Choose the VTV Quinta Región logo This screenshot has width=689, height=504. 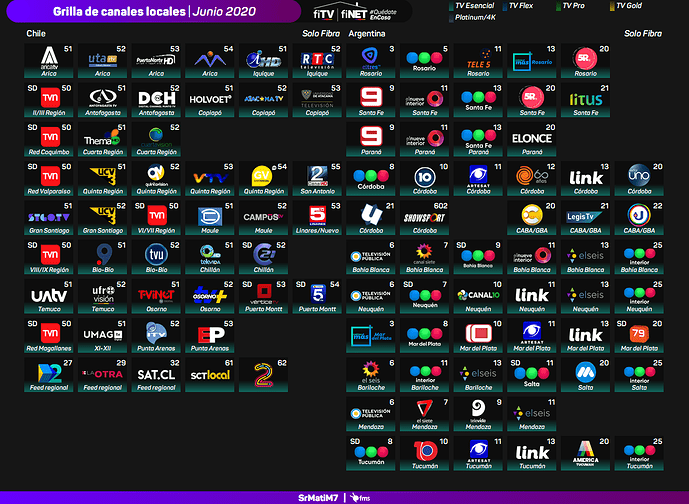[210, 178]
